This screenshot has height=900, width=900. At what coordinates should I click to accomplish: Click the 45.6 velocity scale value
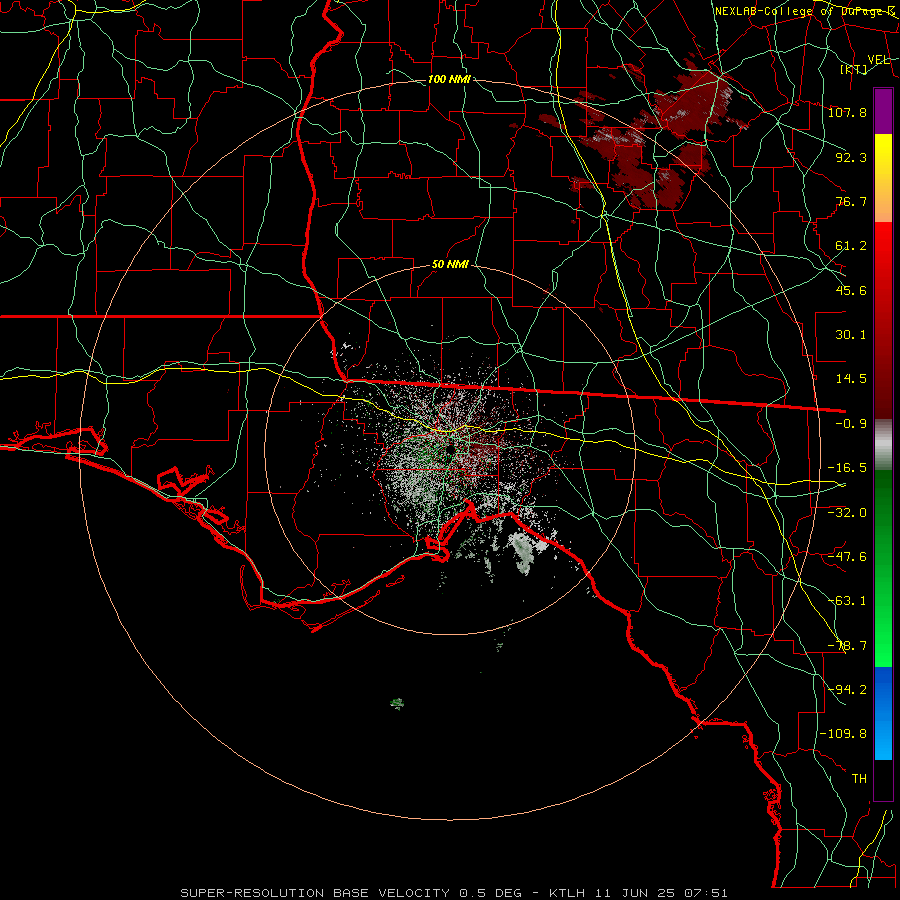point(851,290)
